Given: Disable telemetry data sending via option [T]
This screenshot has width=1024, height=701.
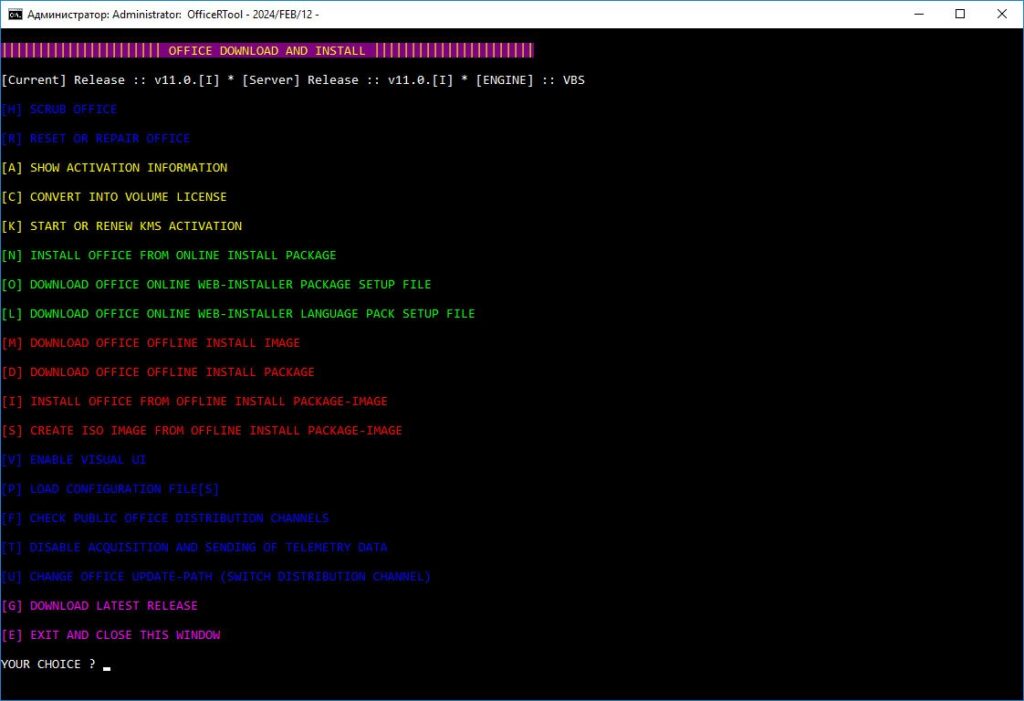Looking at the screenshot, I should (196, 547).
